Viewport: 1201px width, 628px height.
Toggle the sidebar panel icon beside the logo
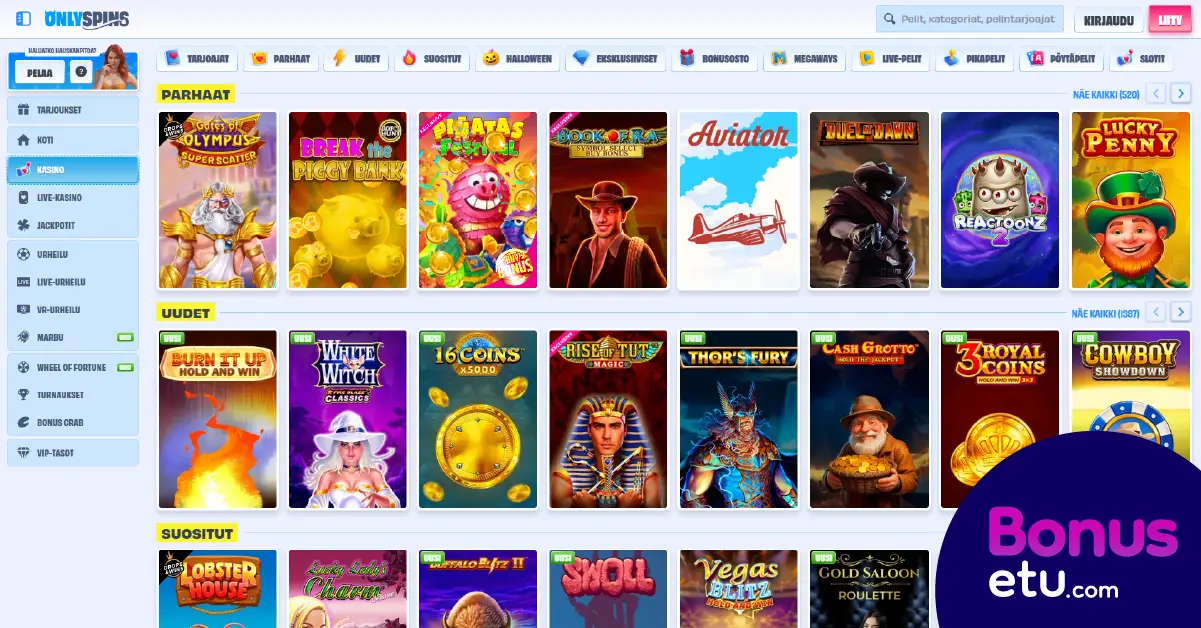pyautogui.click(x=24, y=19)
